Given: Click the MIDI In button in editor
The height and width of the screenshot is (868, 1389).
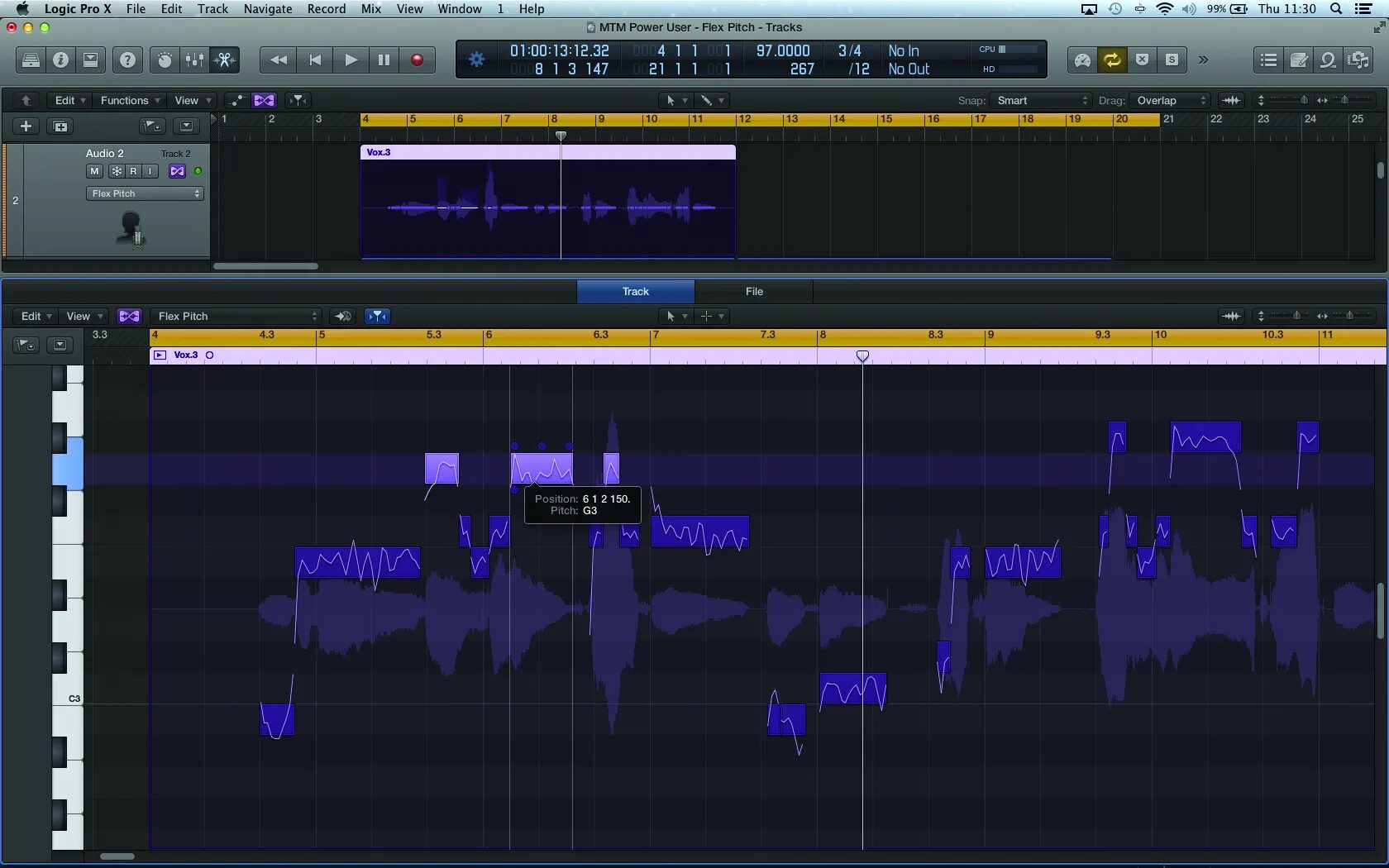Looking at the screenshot, I should (343, 317).
